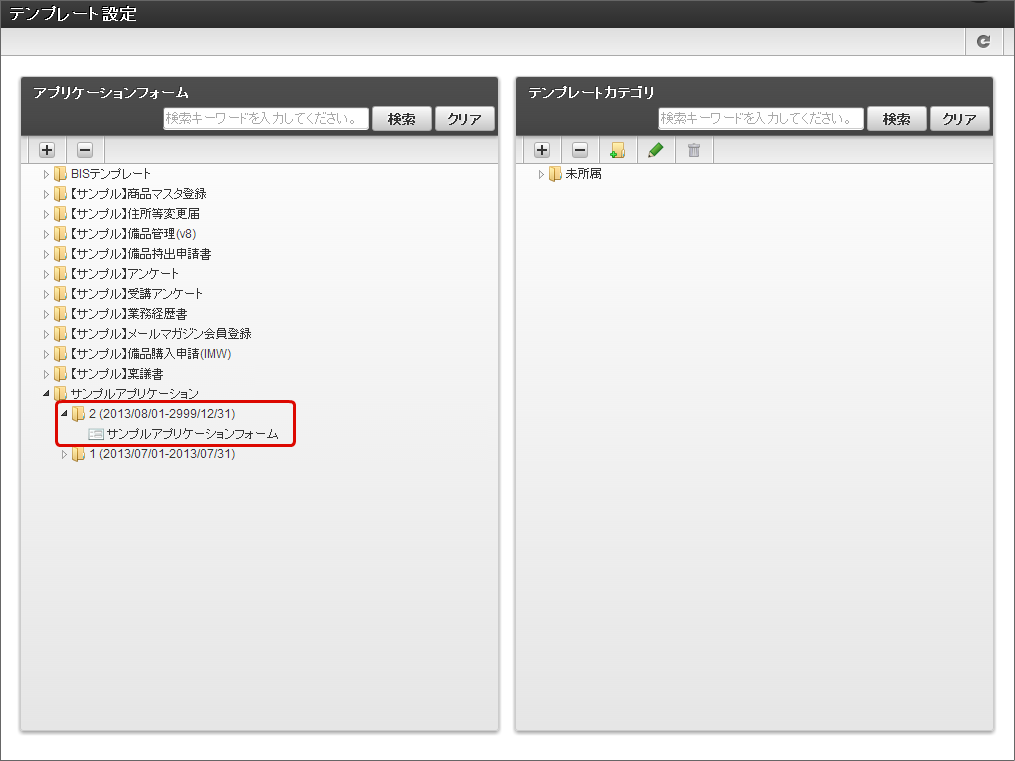
Task: Expand version 1 (2013/07/01-2013/07/31) folder
Action: tap(64, 454)
